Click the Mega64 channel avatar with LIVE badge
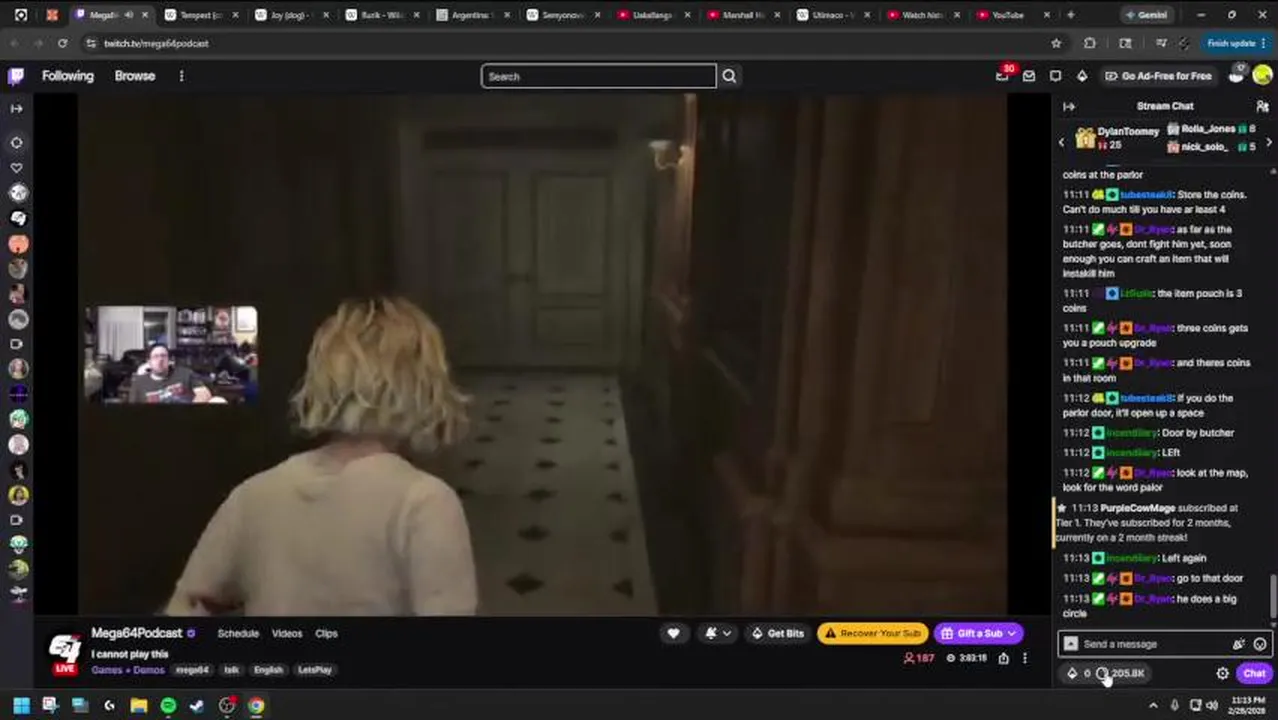This screenshot has height=720, width=1278. 65,652
